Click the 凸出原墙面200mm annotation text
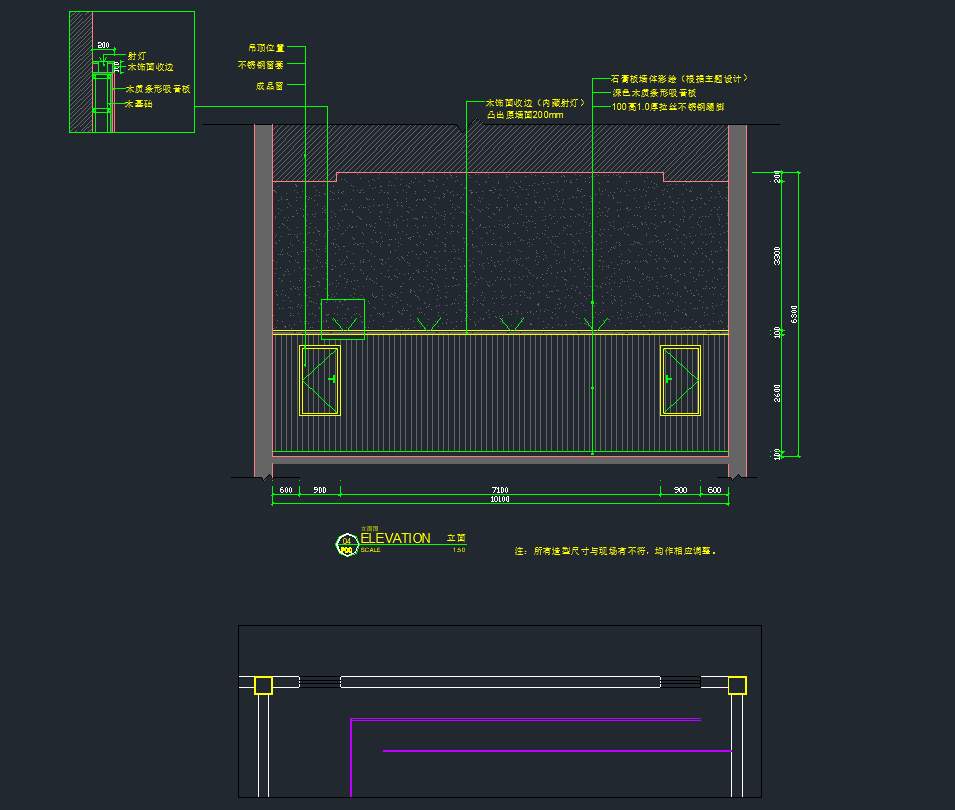The height and width of the screenshot is (810, 955). coord(525,115)
